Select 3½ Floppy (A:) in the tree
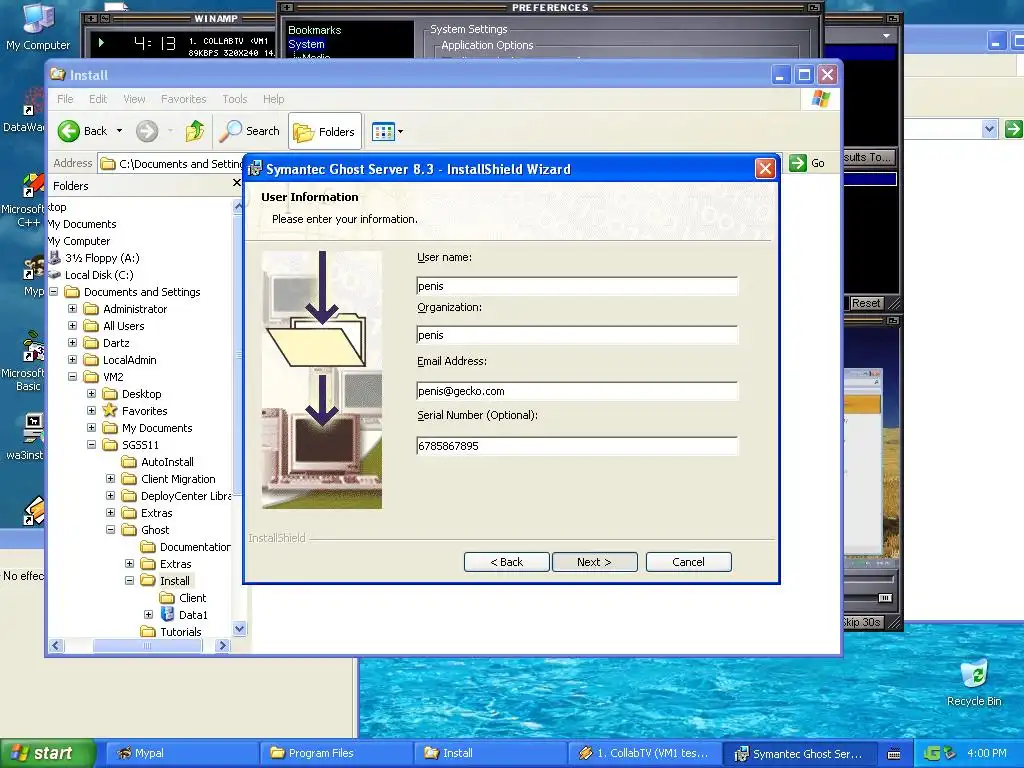1024x768 pixels. [102, 258]
